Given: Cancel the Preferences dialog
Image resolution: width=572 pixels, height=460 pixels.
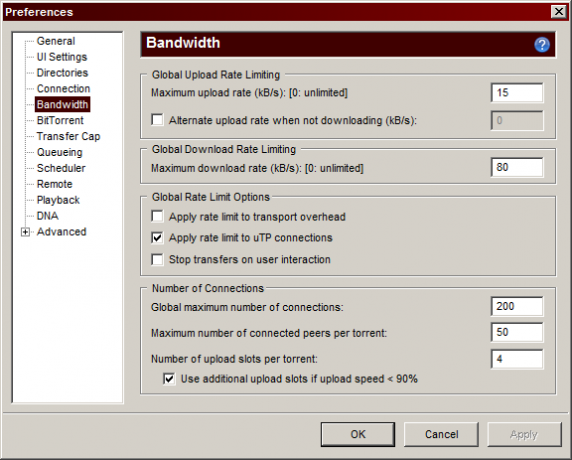Looking at the screenshot, I should pos(441,434).
